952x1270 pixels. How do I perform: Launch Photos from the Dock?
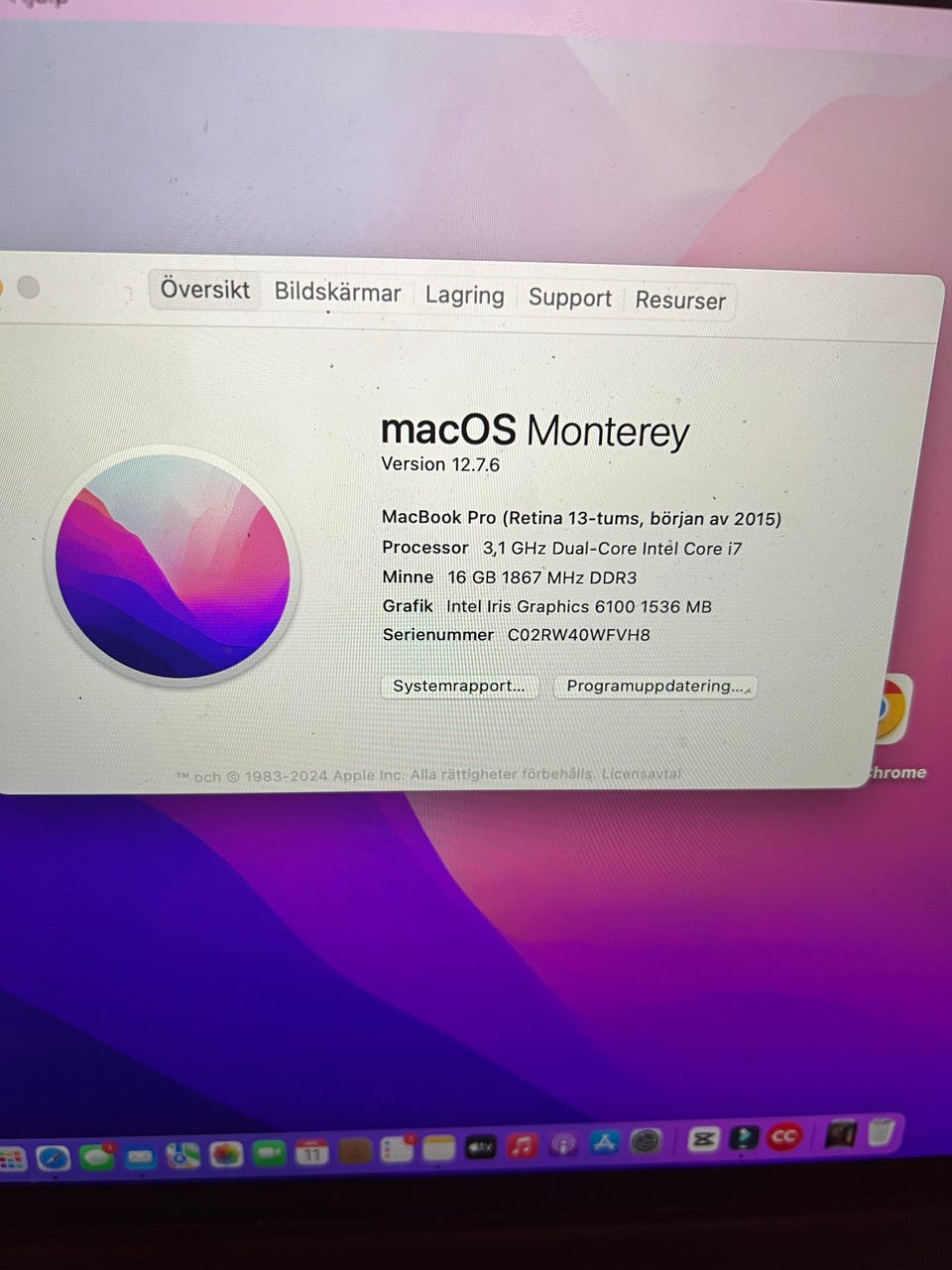tap(226, 1154)
